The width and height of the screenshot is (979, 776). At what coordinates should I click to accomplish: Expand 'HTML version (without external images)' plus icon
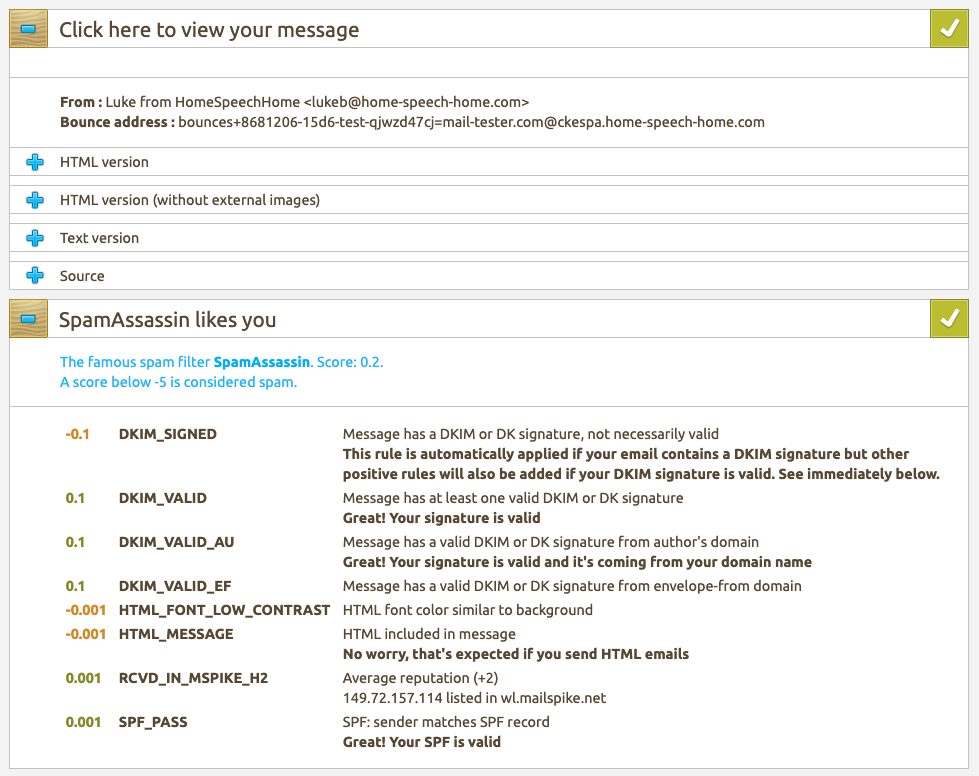pyautogui.click(x=35, y=200)
